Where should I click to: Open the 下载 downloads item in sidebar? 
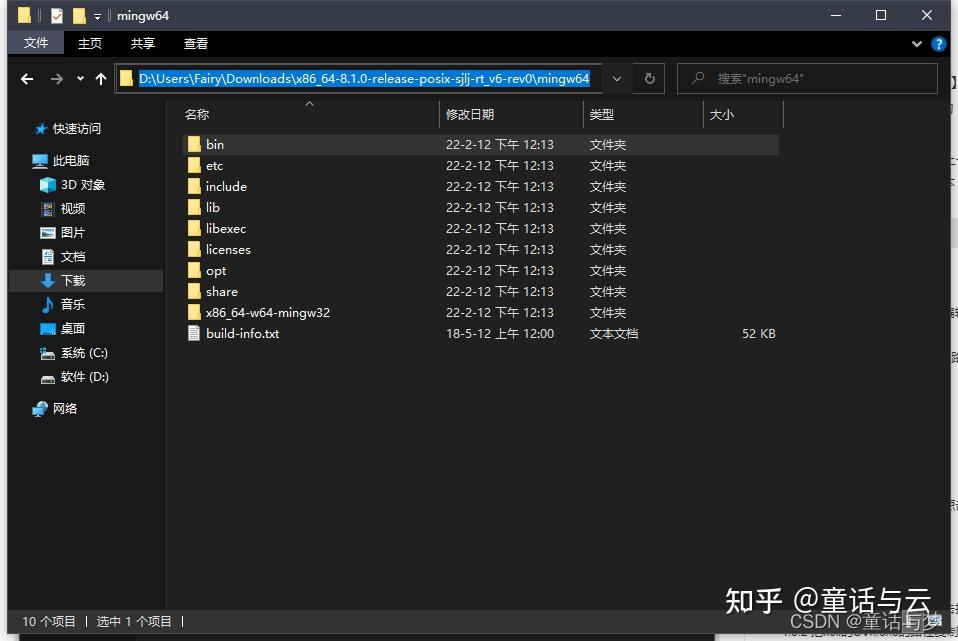coord(71,280)
